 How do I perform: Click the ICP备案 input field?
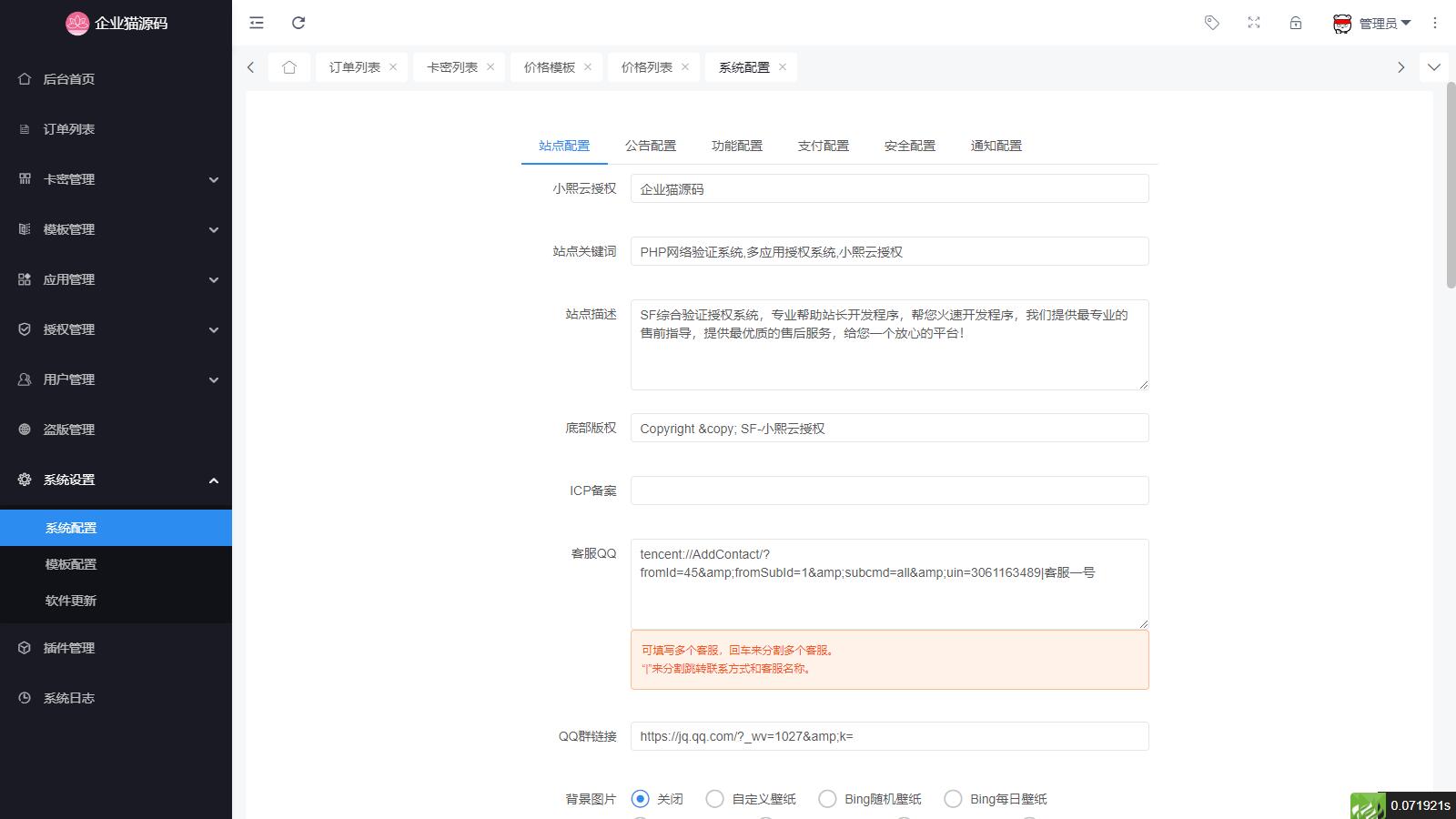pyautogui.click(x=889, y=490)
